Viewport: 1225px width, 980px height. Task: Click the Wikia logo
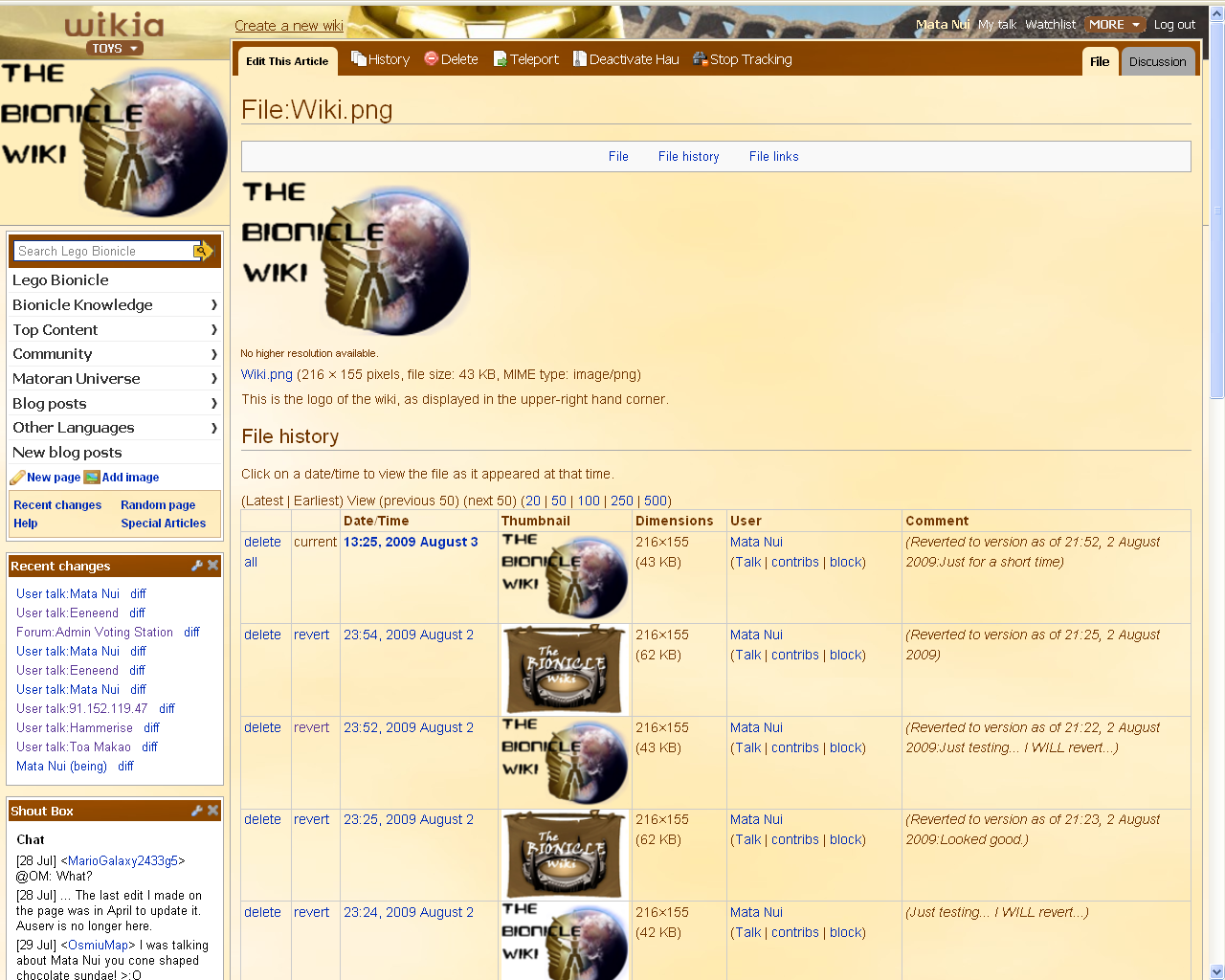pos(114,25)
